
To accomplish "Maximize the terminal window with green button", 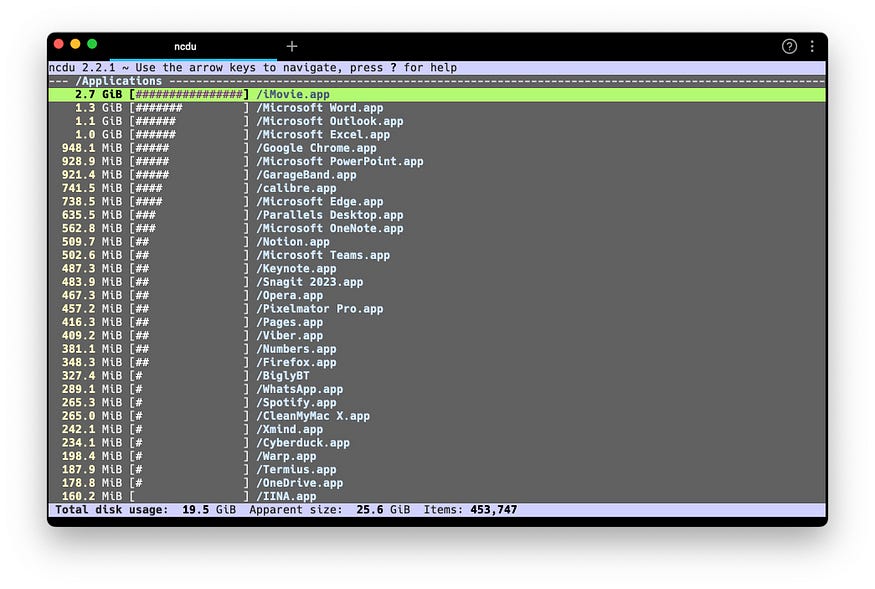I will (x=92, y=44).
